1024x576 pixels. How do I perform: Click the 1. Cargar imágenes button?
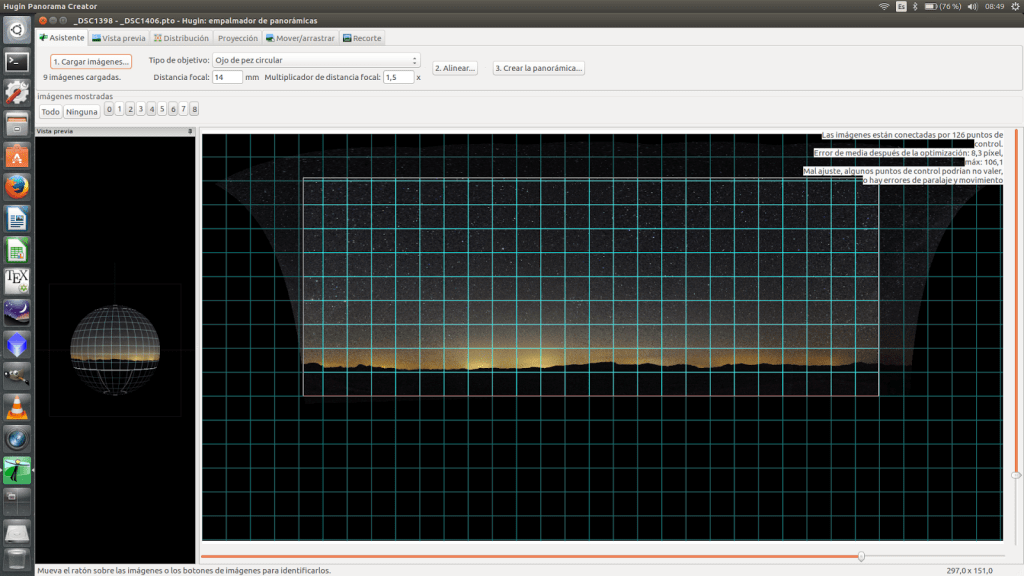pyautogui.click(x=91, y=61)
